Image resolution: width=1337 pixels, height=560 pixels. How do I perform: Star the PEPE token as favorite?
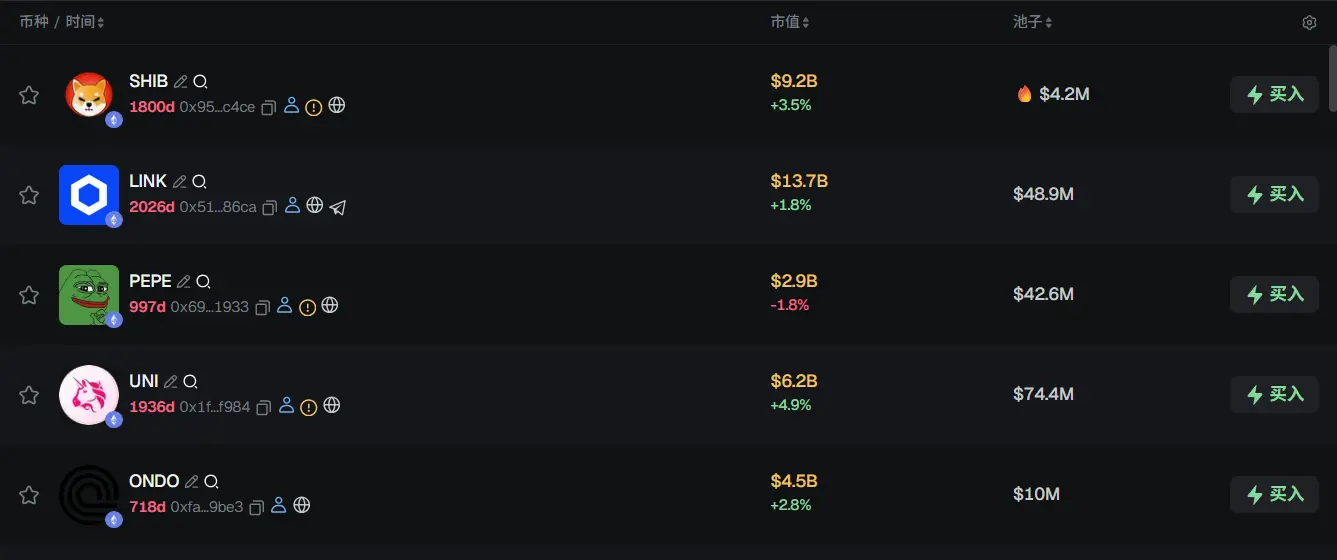pyautogui.click(x=29, y=295)
